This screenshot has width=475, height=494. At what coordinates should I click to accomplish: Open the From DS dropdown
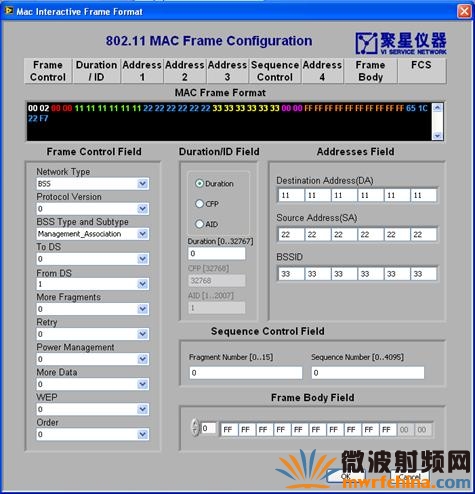tap(143, 284)
